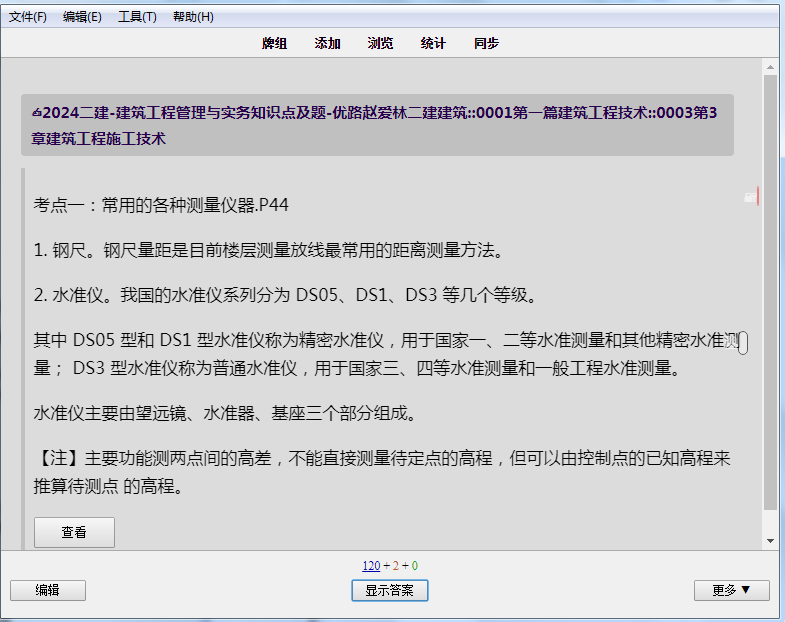Open the 工具(T) menu
785x622 pixels.
[x=137, y=17]
